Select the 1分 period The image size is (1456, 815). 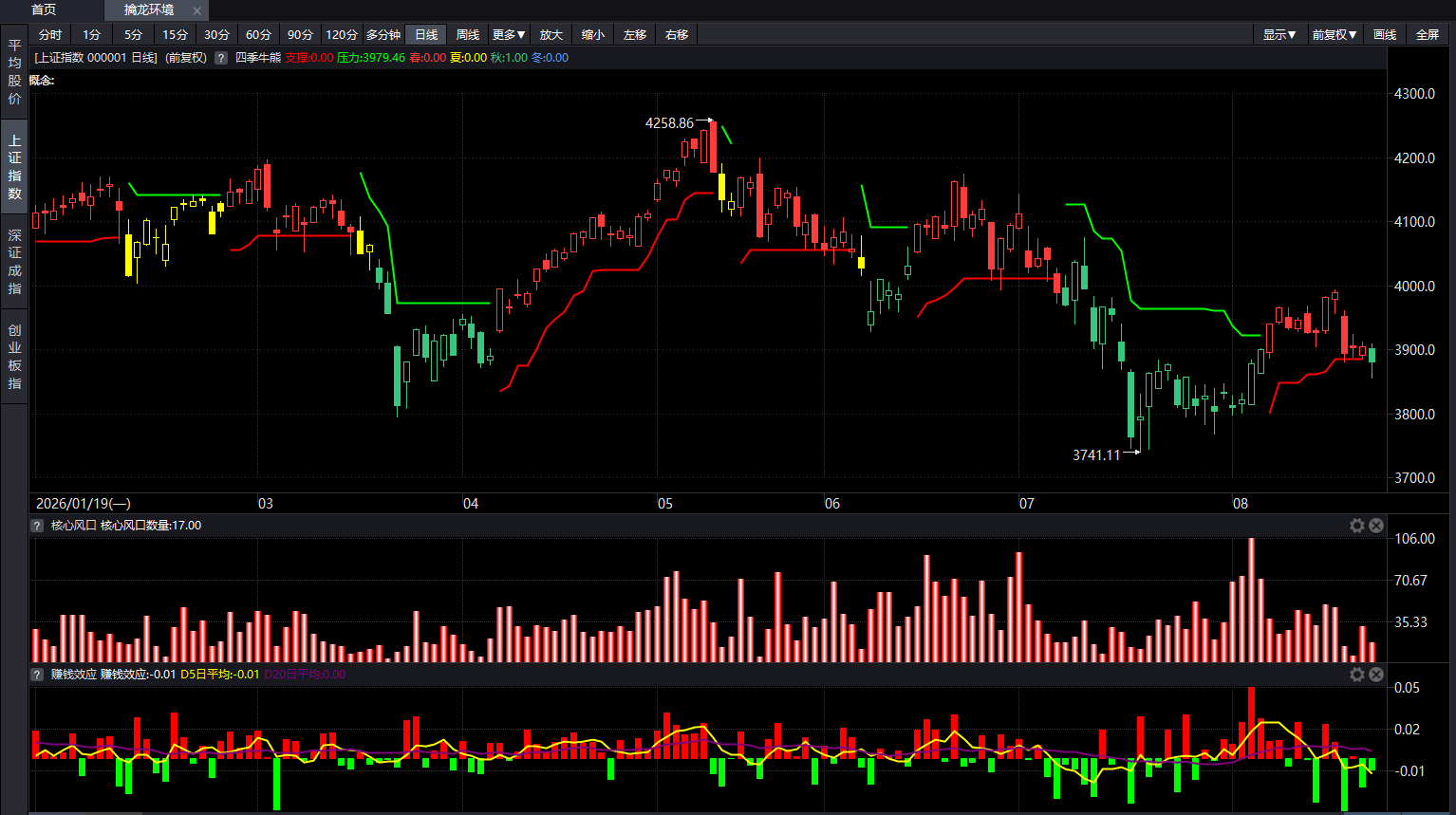(92, 35)
